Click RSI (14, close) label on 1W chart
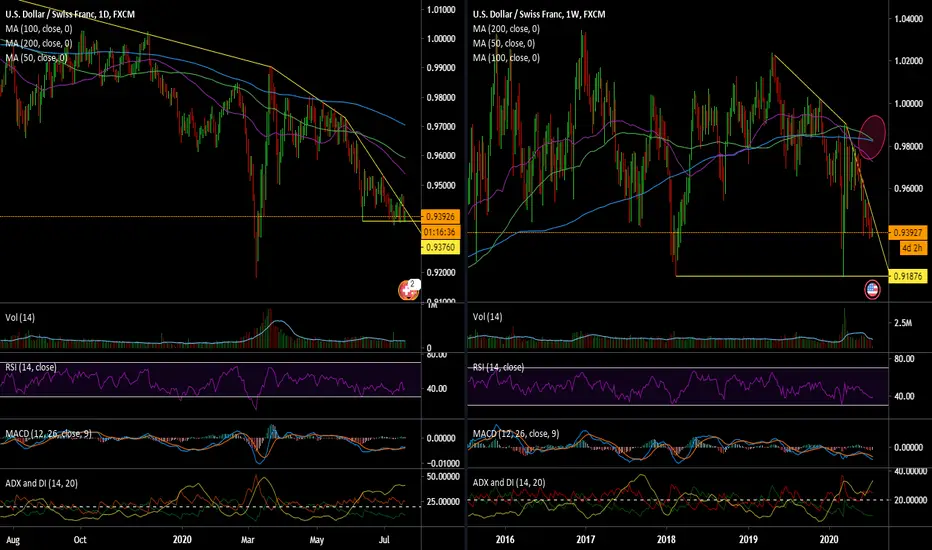932x550 pixels. (x=499, y=367)
